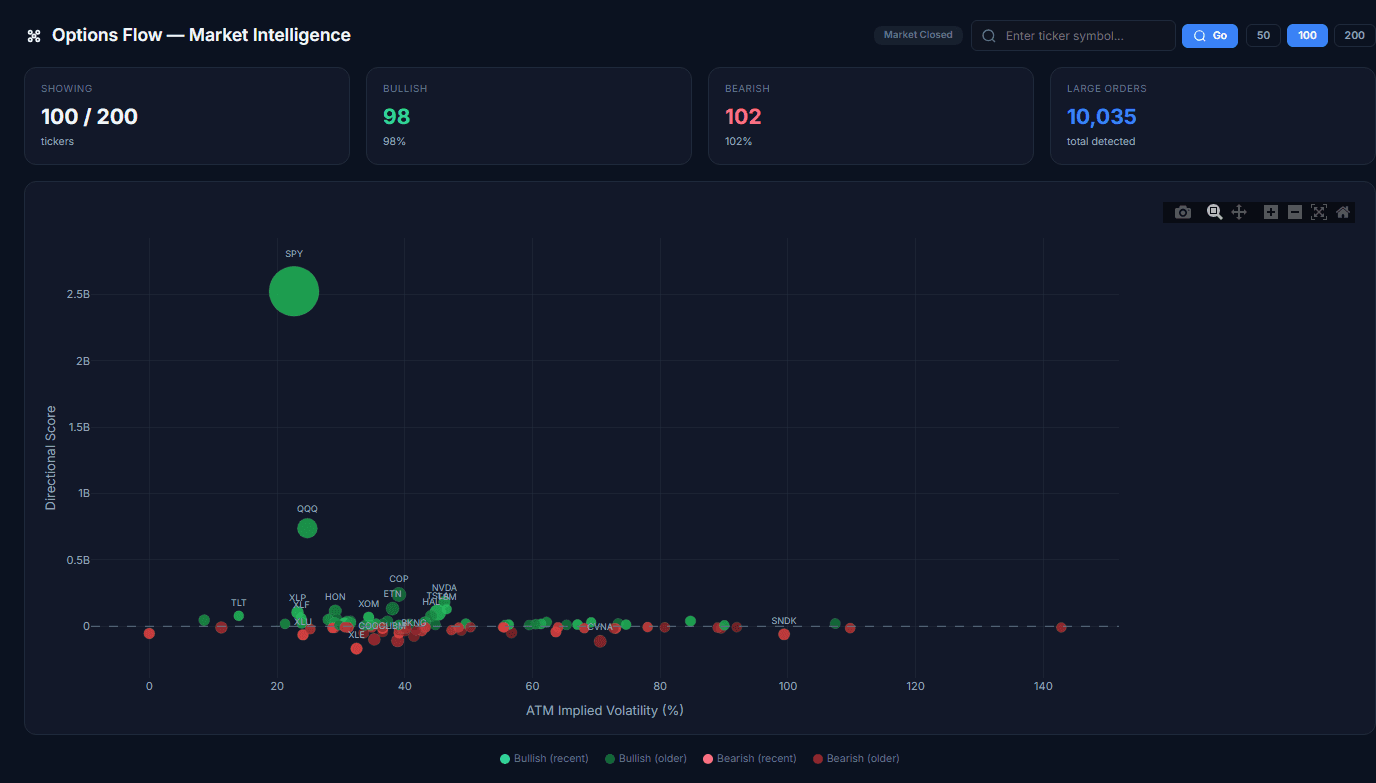Activate the Pan tool on the chart
This screenshot has height=783, width=1376.
[x=1239, y=212]
